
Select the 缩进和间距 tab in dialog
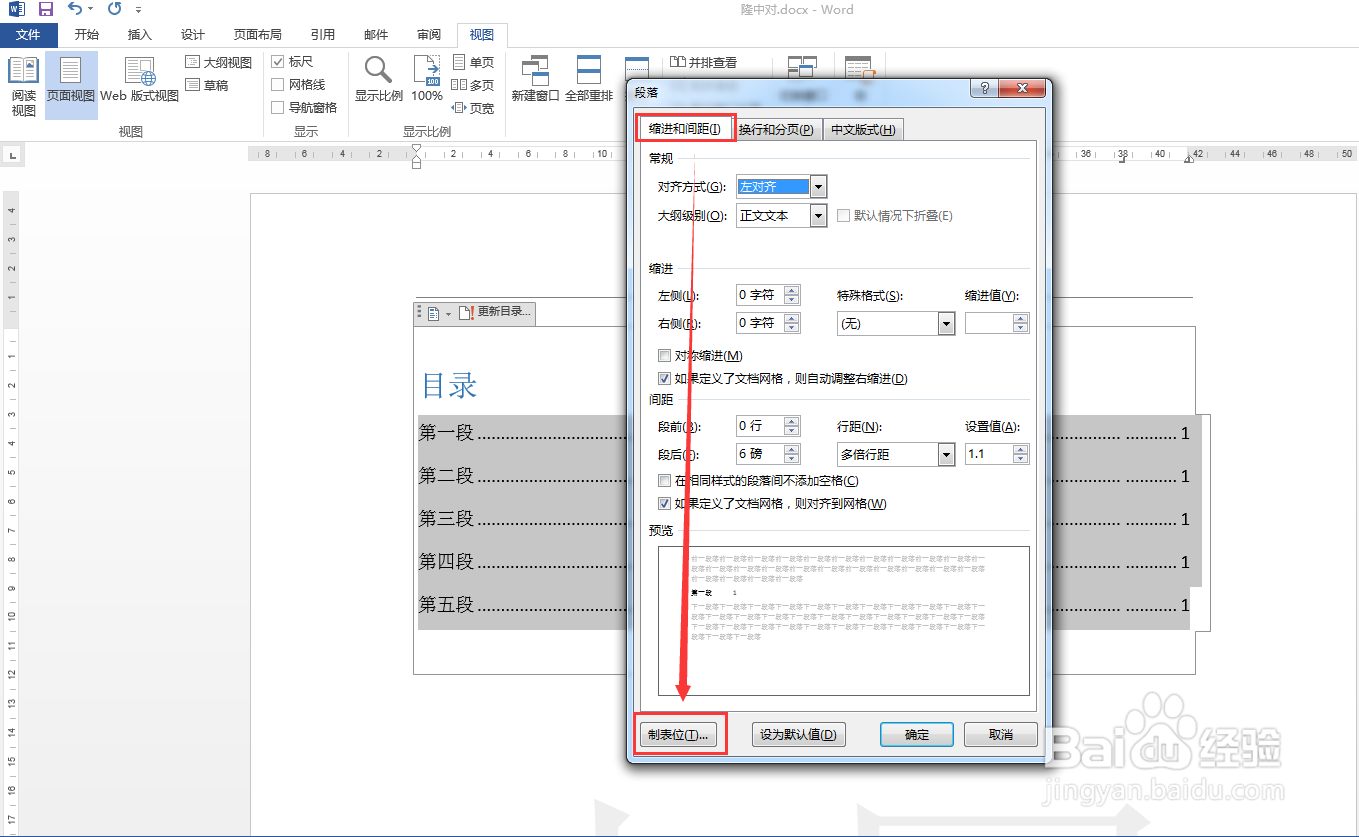[x=685, y=129]
